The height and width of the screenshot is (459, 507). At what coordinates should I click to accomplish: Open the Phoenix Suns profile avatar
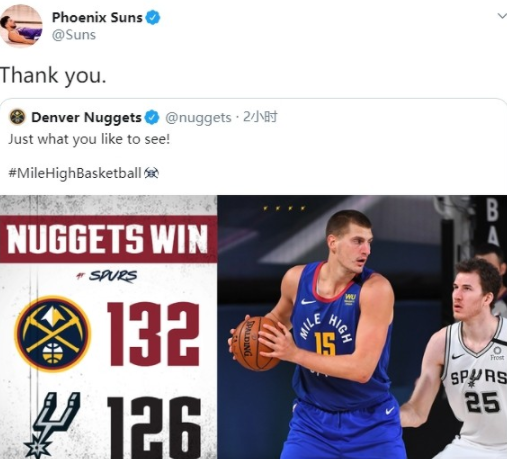pos(21,26)
